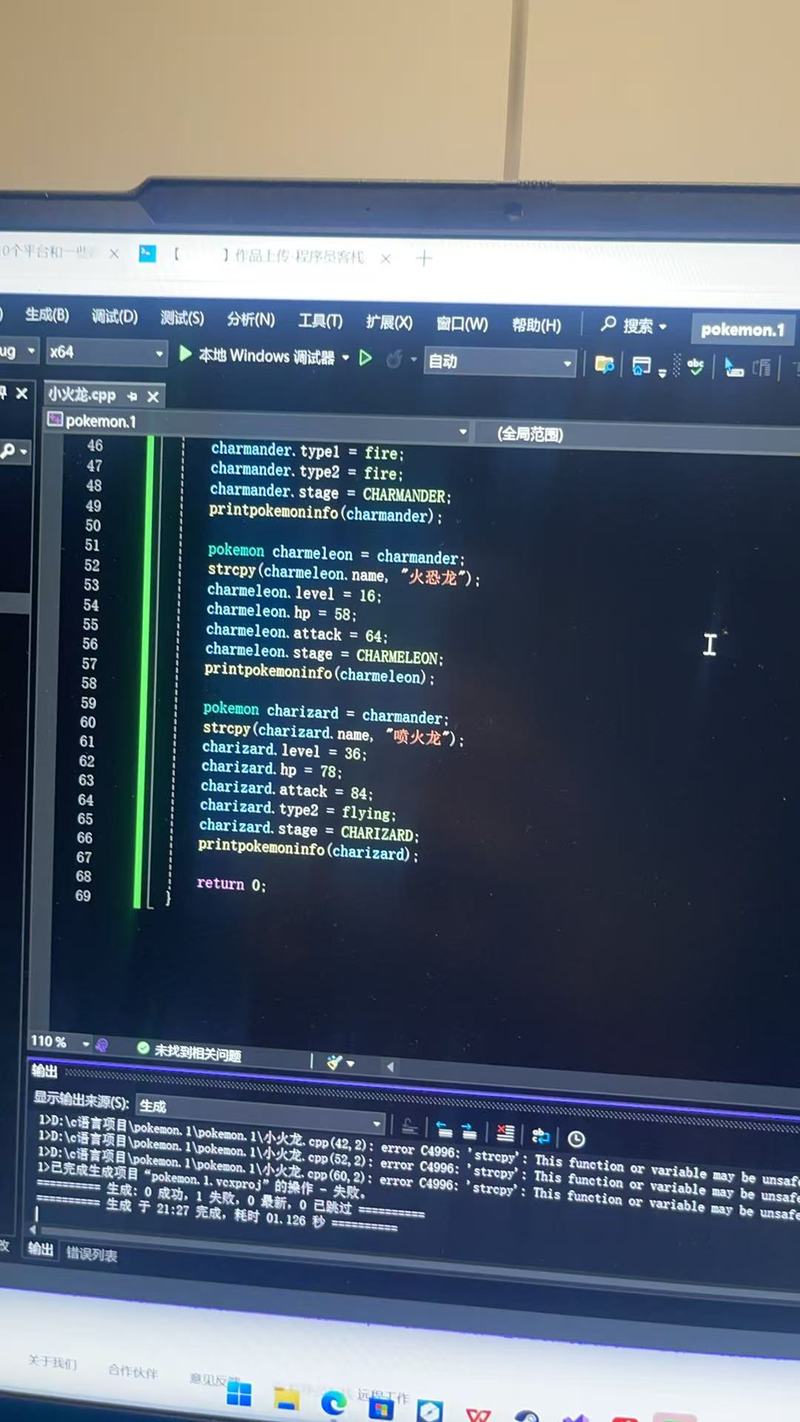Click the 搜索 search box in title bar
Screen dimensions: 800x1422
point(634,326)
